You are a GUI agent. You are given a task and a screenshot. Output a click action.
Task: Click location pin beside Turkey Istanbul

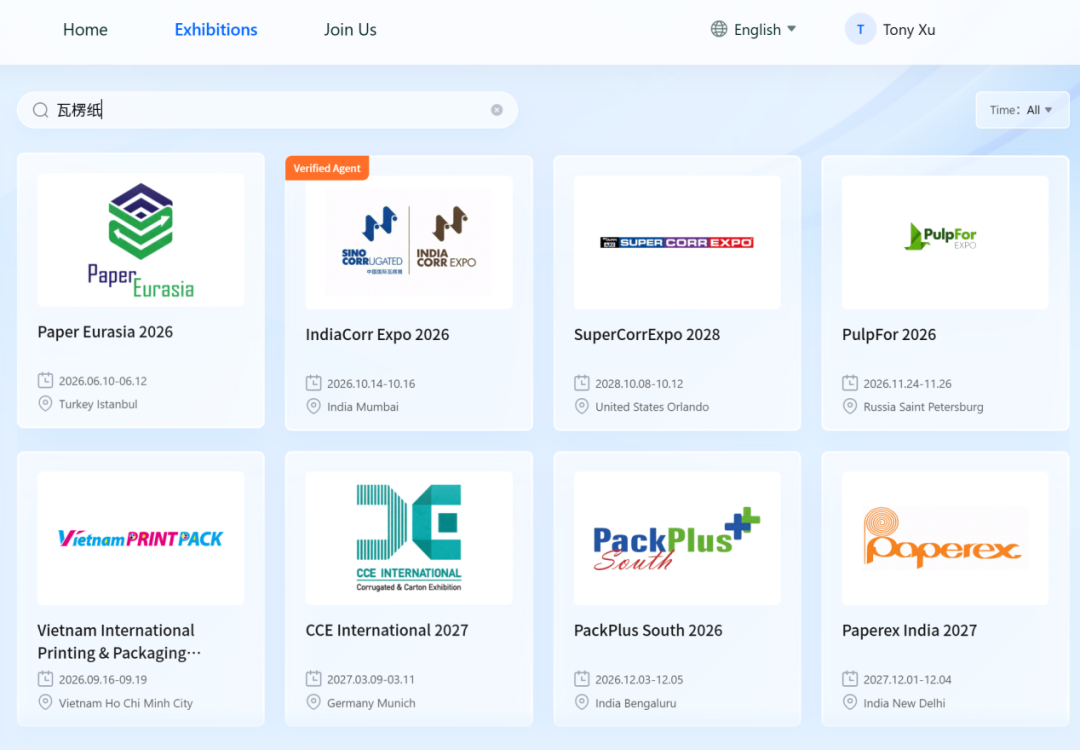coord(45,404)
